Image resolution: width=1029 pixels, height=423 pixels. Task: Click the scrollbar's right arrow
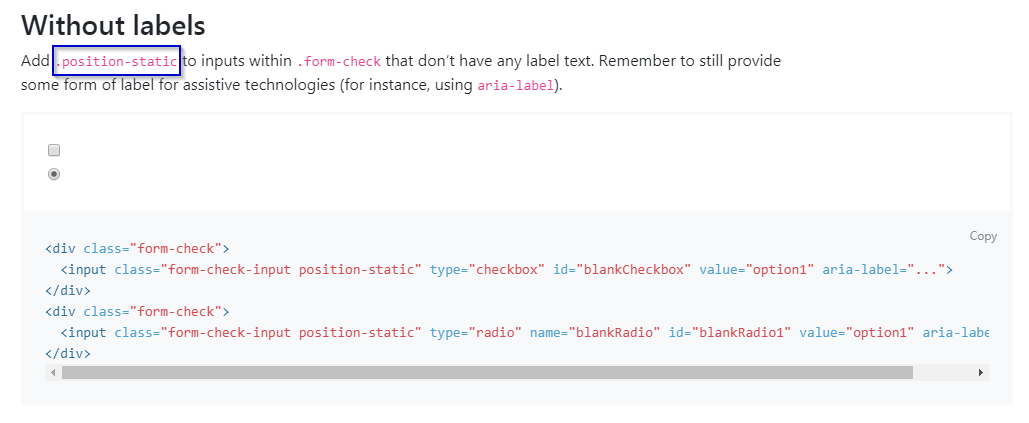click(982, 372)
